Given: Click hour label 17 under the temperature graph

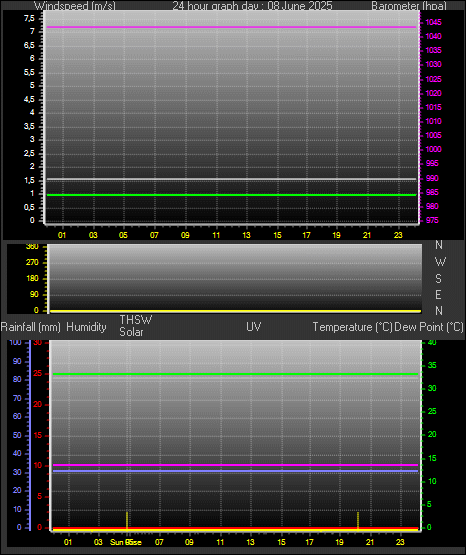Looking at the screenshot, I should (310, 542).
